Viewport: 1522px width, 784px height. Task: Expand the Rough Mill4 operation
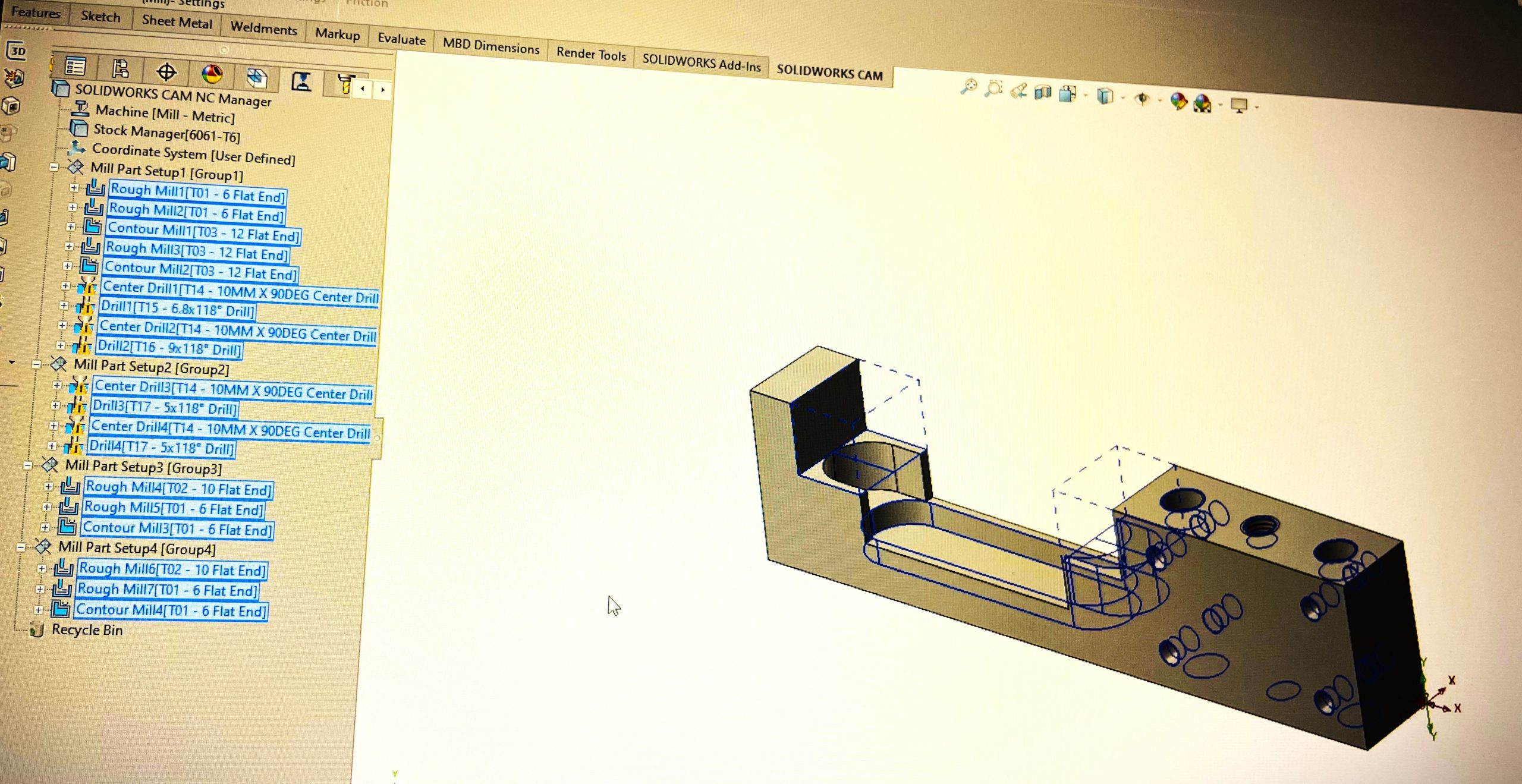point(49,486)
